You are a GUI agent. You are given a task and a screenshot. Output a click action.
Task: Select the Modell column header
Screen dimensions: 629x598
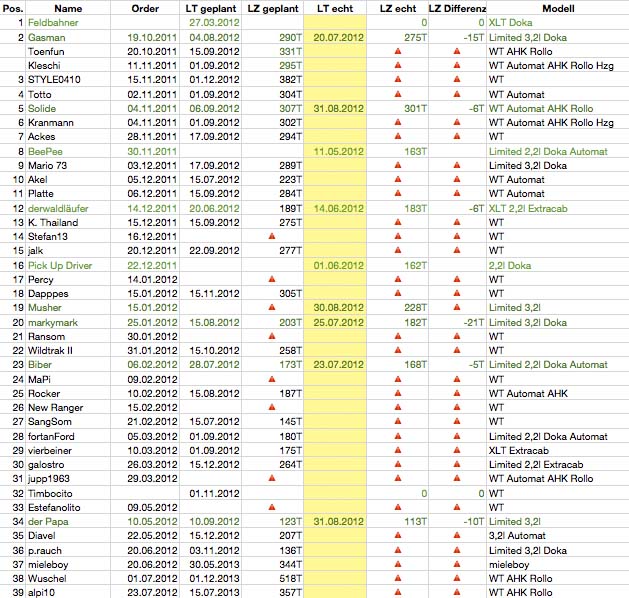pyautogui.click(x=558, y=8)
